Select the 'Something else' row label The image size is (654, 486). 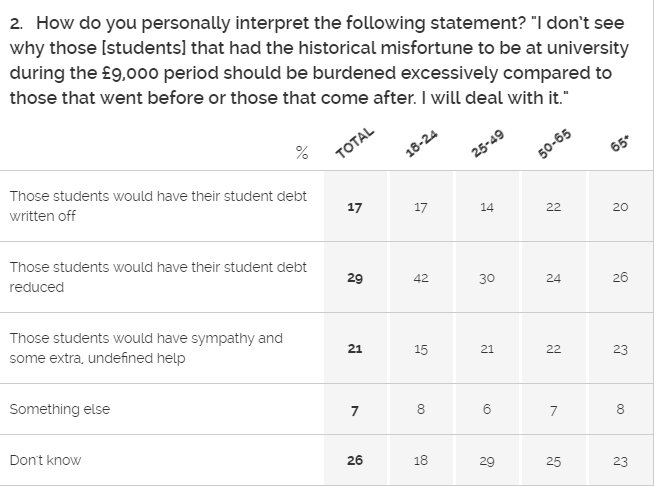[x=60, y=409]
